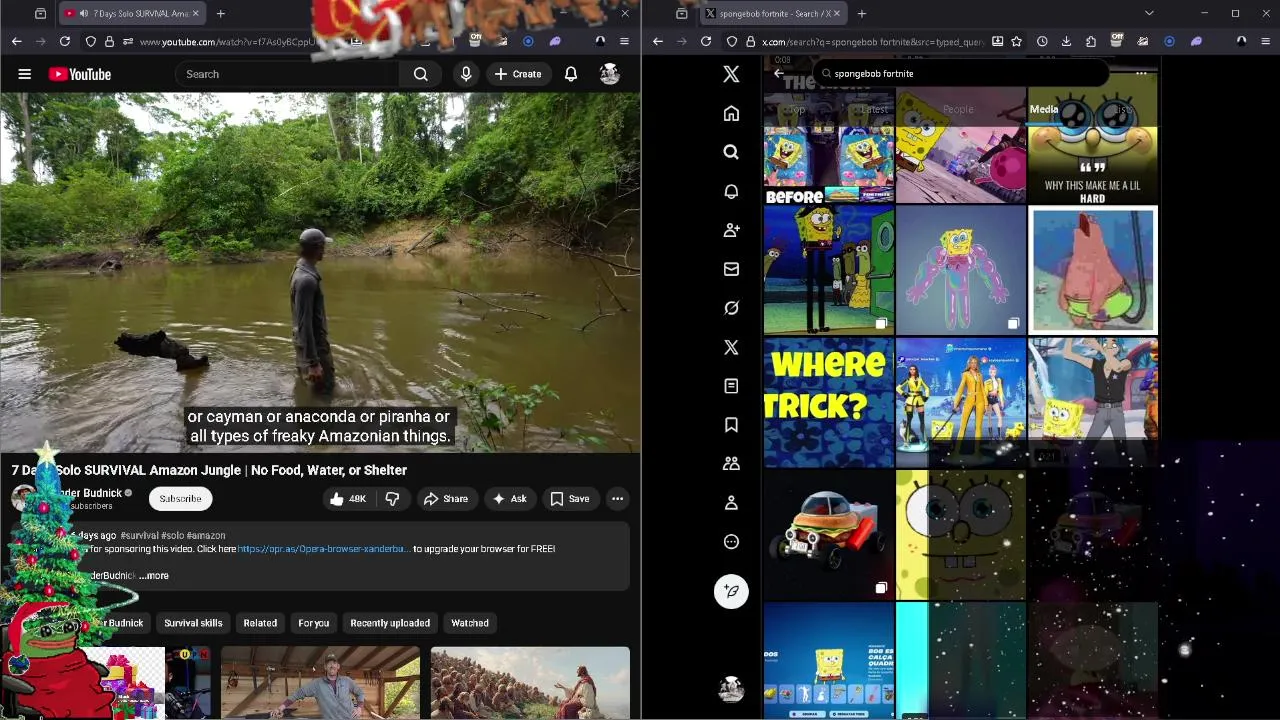Select the Related chip
This screenshot has width=1280, height=720.
tap(260, 623)
